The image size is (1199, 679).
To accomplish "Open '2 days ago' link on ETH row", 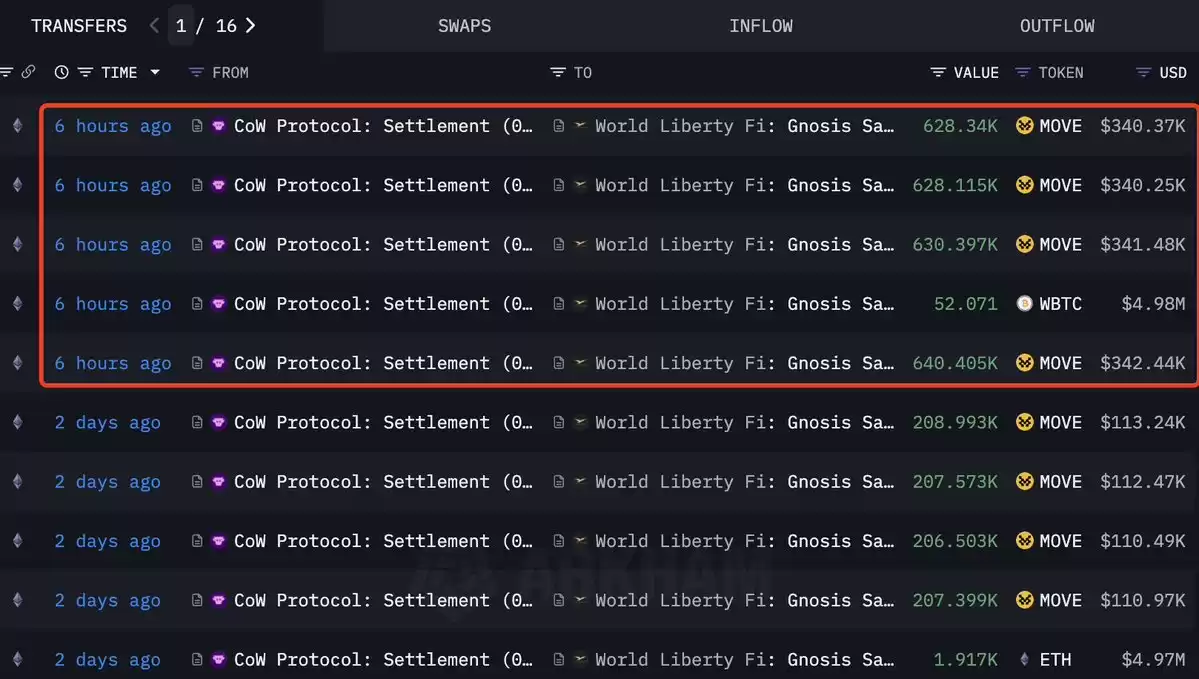I will [x=107, y=659].
